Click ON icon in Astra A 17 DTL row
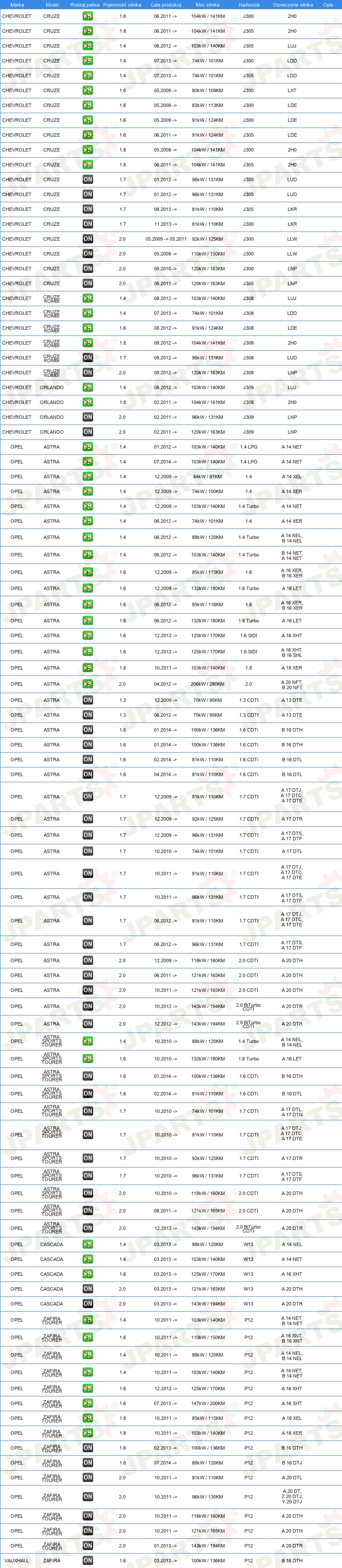Screen dimensions: 342x1568 88,851
